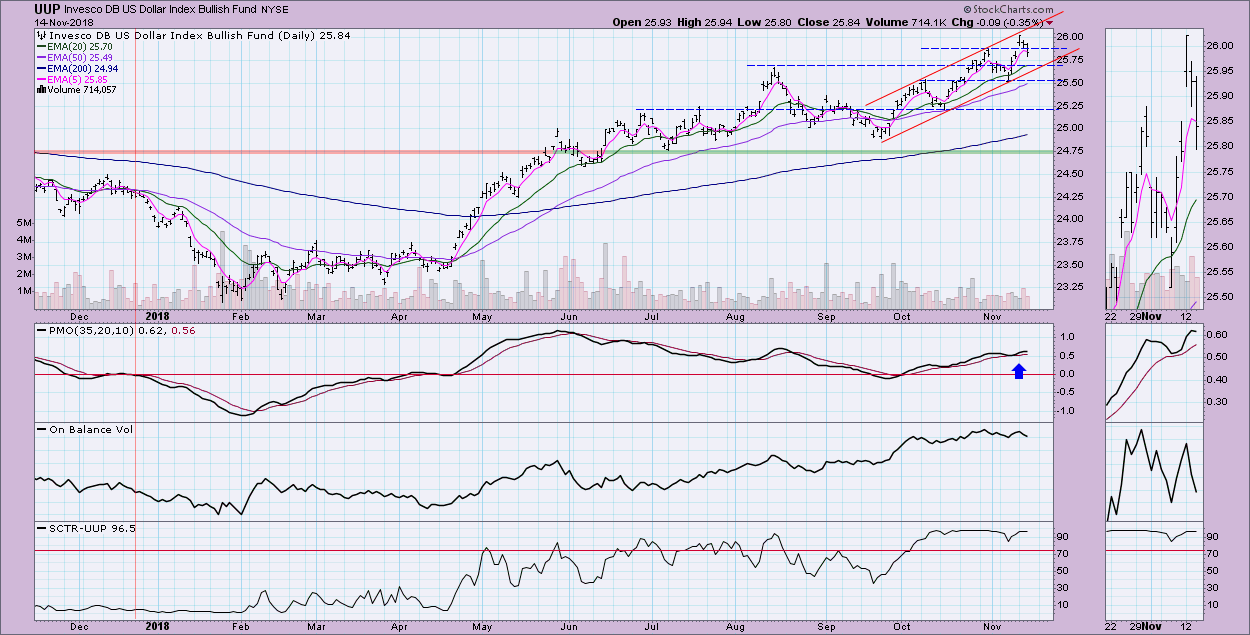This screenshot has height=635, width=1250.
Task: Click the pink EMA(5) legend line swatch
Action: [41, 79]
